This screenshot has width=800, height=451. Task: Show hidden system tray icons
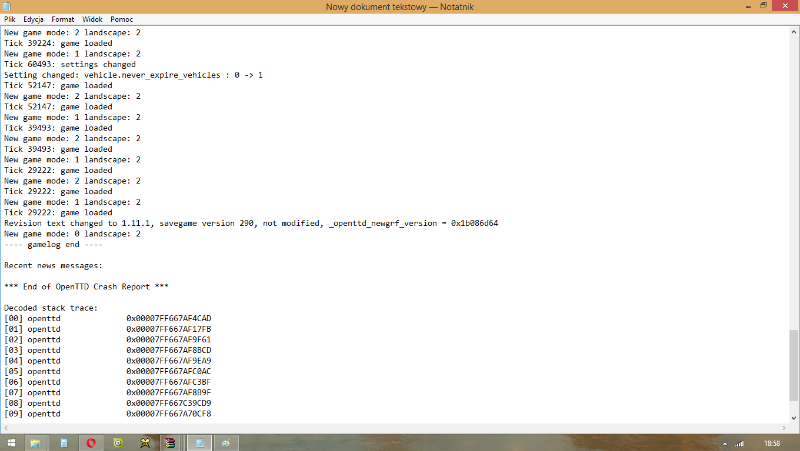coord(724,444)
